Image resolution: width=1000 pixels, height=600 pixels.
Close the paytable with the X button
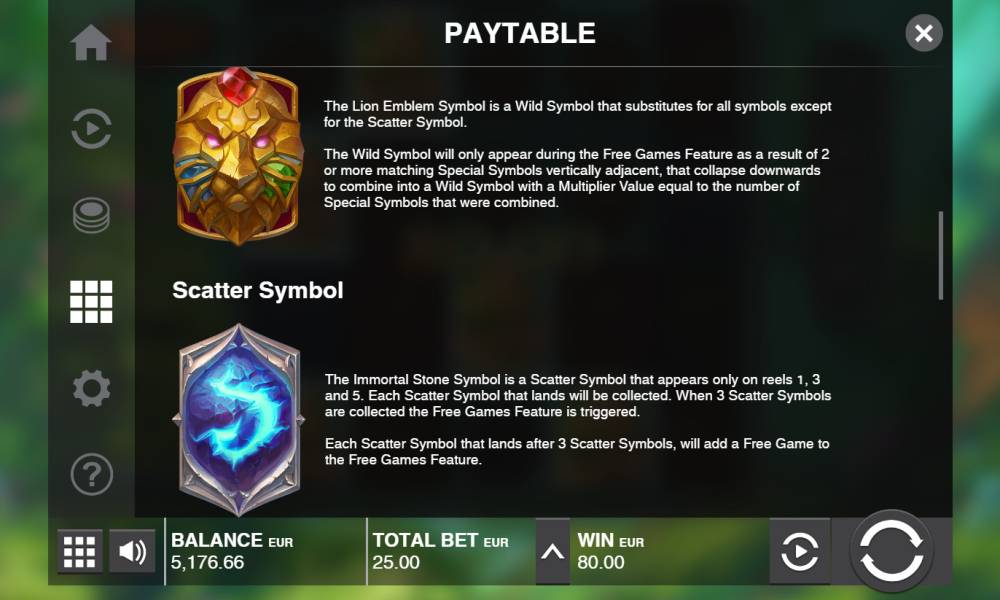[923, 33]
